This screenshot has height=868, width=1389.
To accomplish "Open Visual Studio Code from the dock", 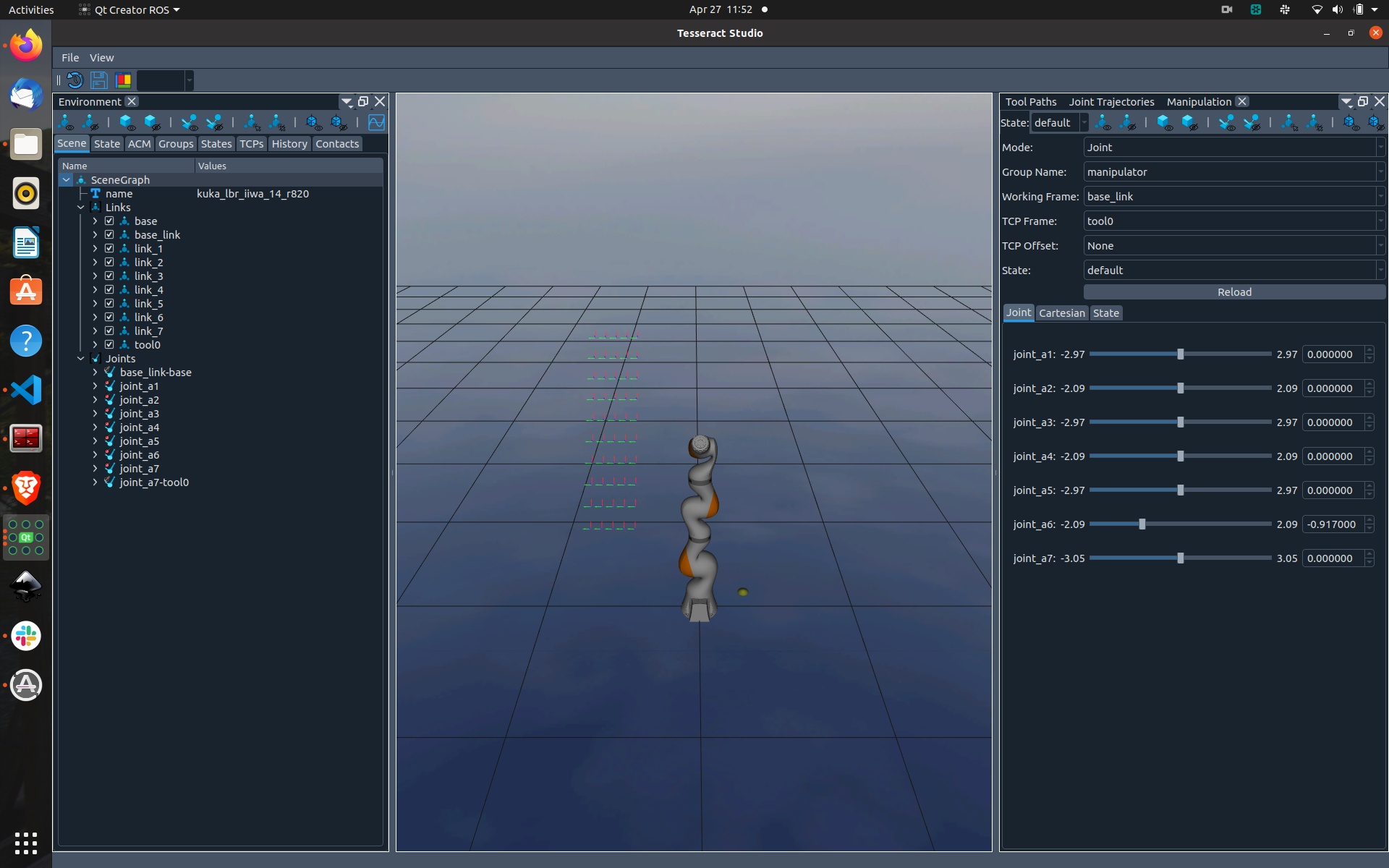I will tap(26, 390).
